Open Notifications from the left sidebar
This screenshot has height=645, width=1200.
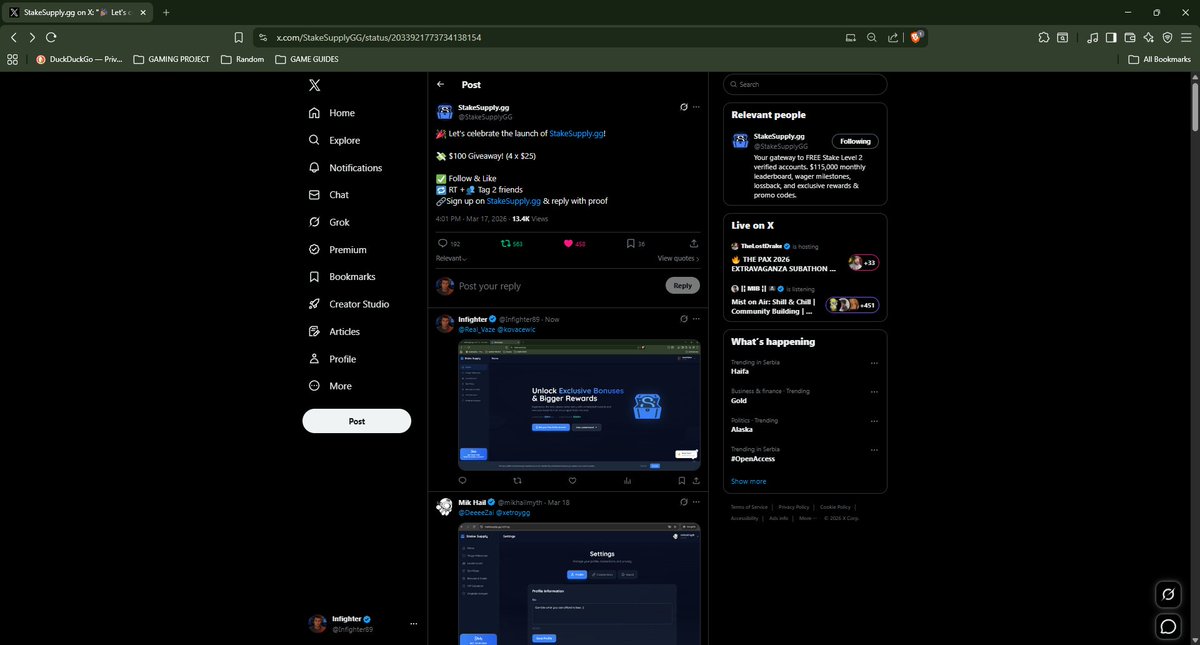315,167
